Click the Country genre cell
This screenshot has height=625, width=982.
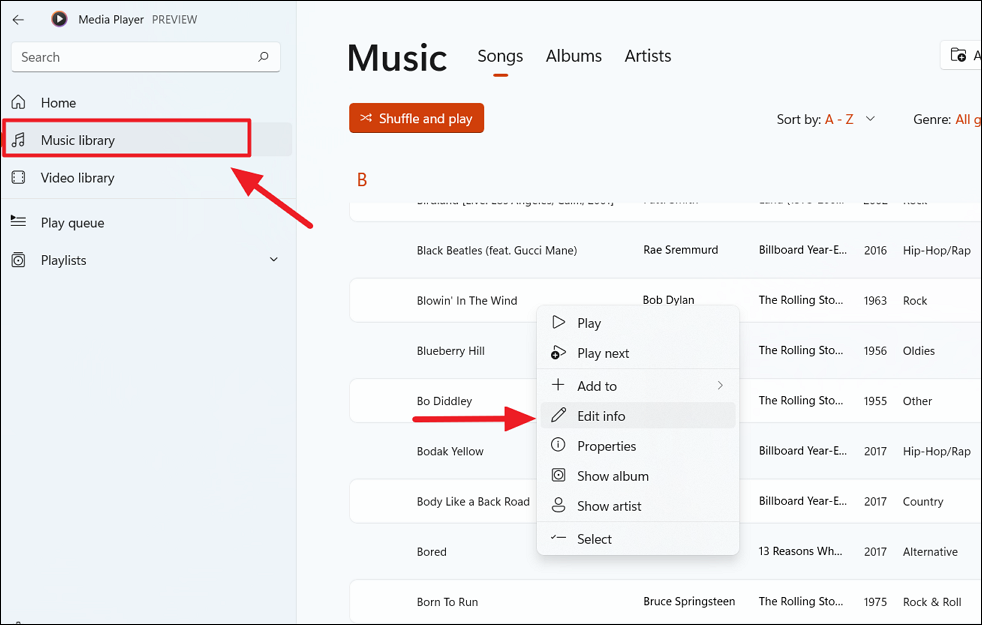(x=923, y=502)
